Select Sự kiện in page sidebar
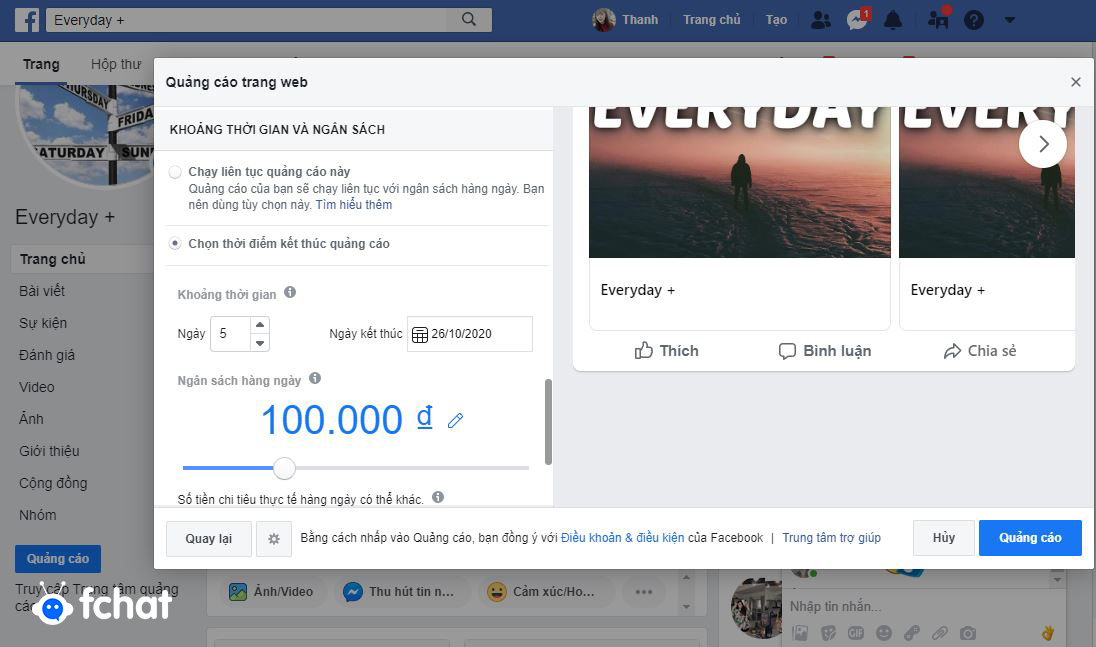The height and width of the screenshot is (647, 1096). pyautogui.click(x=43, y=323)
